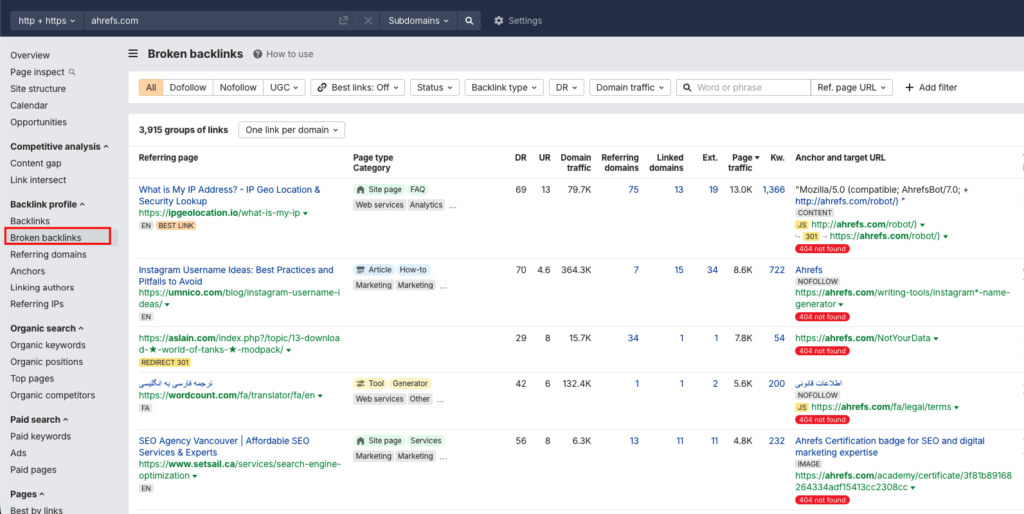
Task: Open Backlinks in the sidebar
Action: (x=30, y=221)
